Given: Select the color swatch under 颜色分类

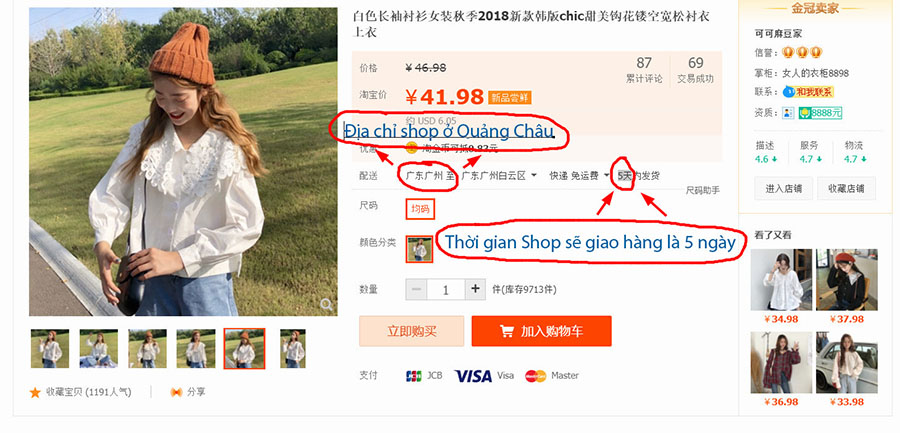Looking at the screenshot, I should point(419,249).
